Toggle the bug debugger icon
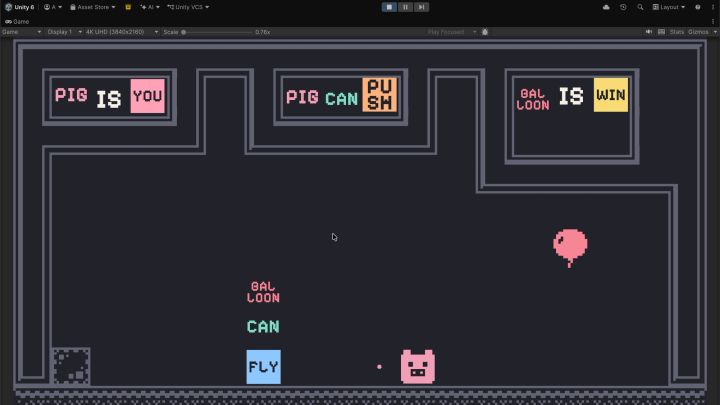The width and height of the screenshot is (720, 405). (x=485, y=32)
